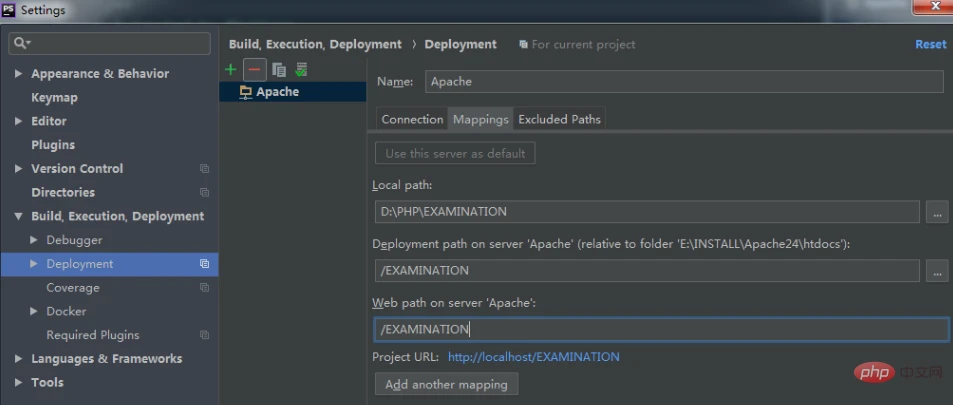The height and width of the screenshot is (405, 953).
Task: Expand the Editor section
Action: click(x=18, y=121)
